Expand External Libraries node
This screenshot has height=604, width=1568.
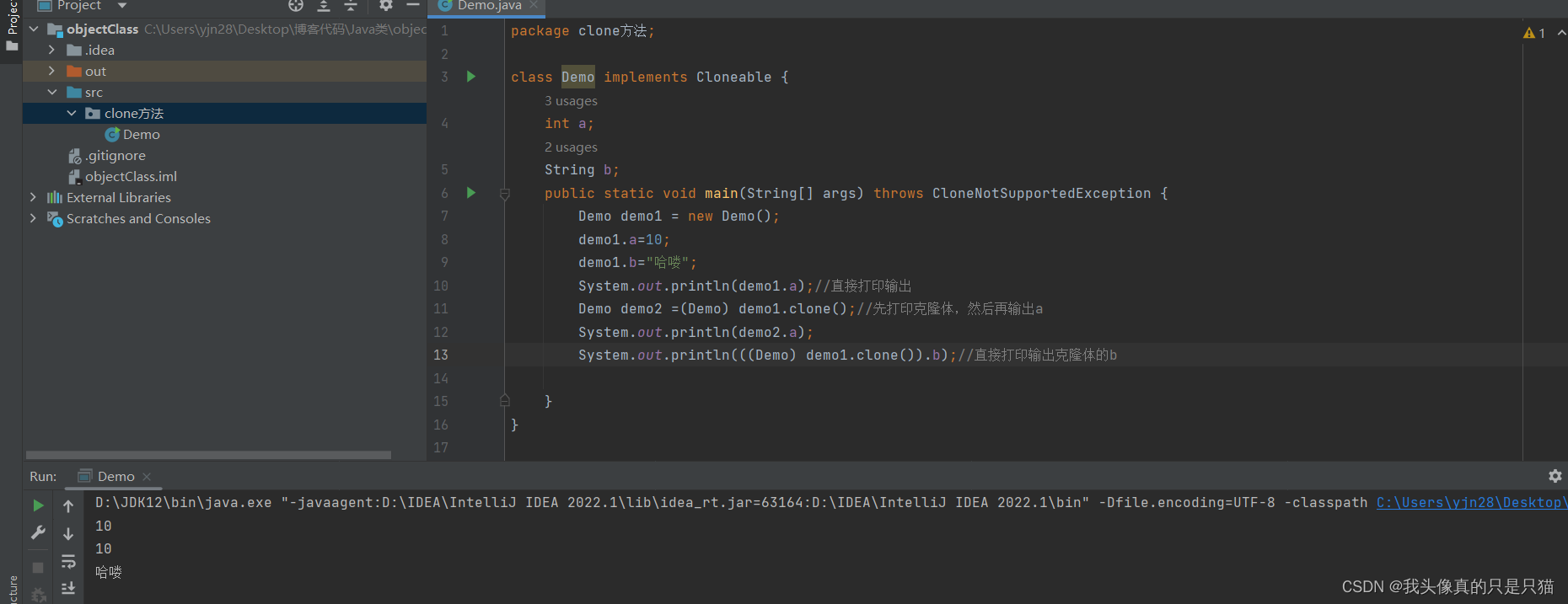click(x=34, y=198)
